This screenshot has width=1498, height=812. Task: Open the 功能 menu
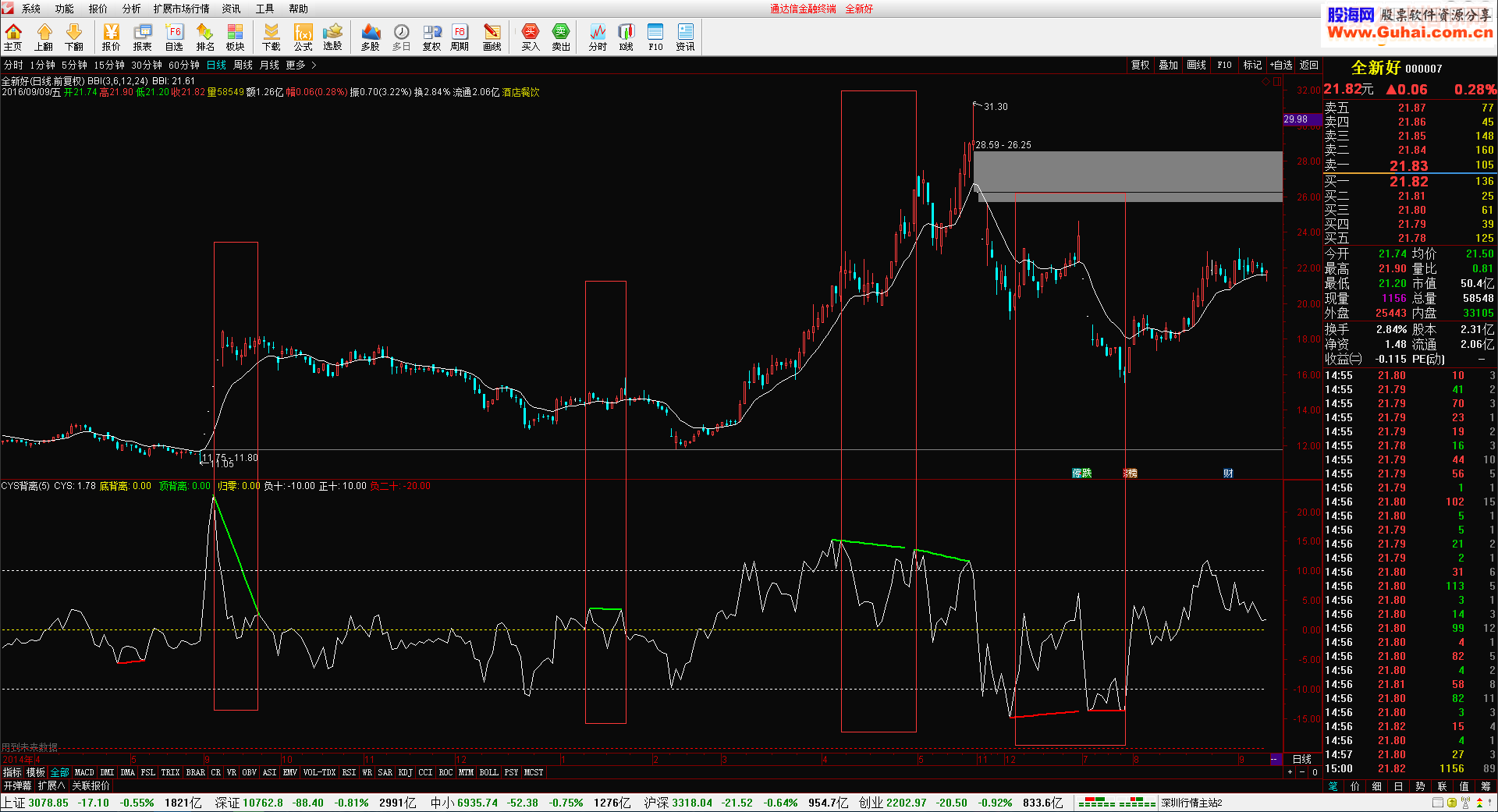point(65,9)
